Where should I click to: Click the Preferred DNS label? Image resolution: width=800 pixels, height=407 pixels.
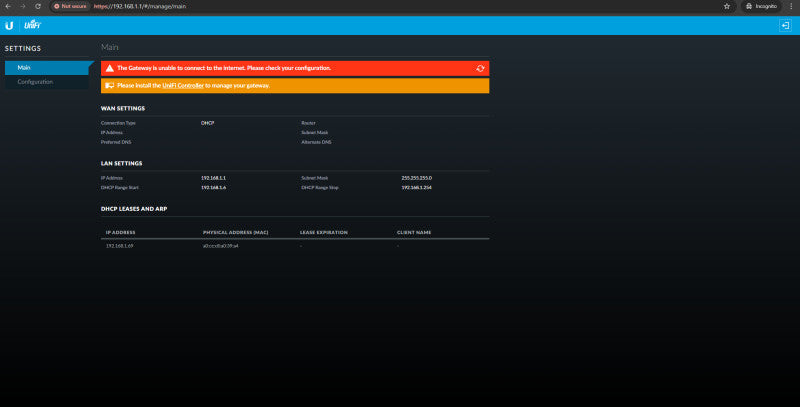tap(116, 142)
